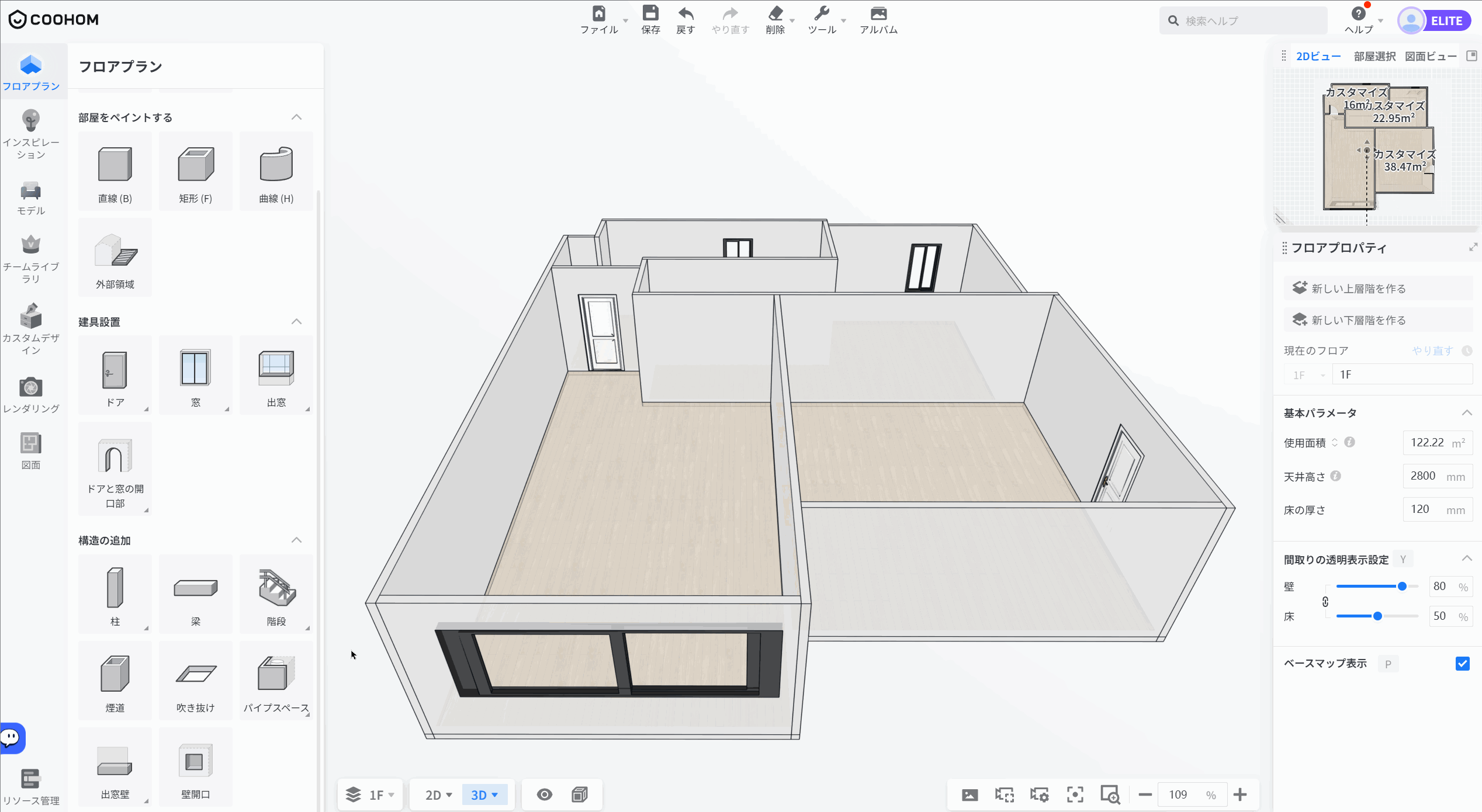The width and height of the screenshot is (1482, 812).
Task: Pick the ドア door fixture
Action: tap(115, 375)
